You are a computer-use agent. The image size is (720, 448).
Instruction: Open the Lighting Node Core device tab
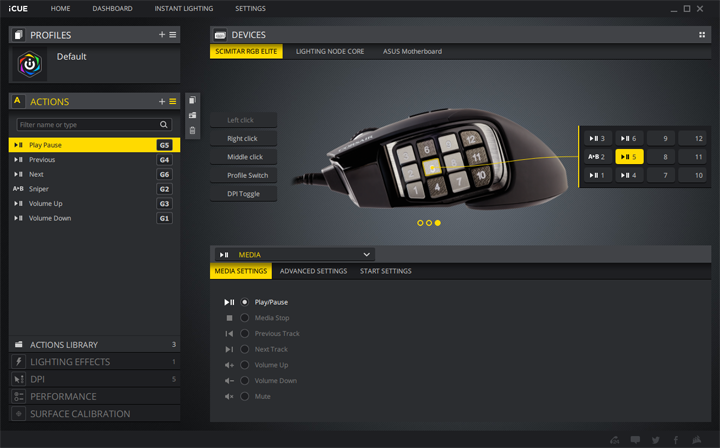[329, 51]
